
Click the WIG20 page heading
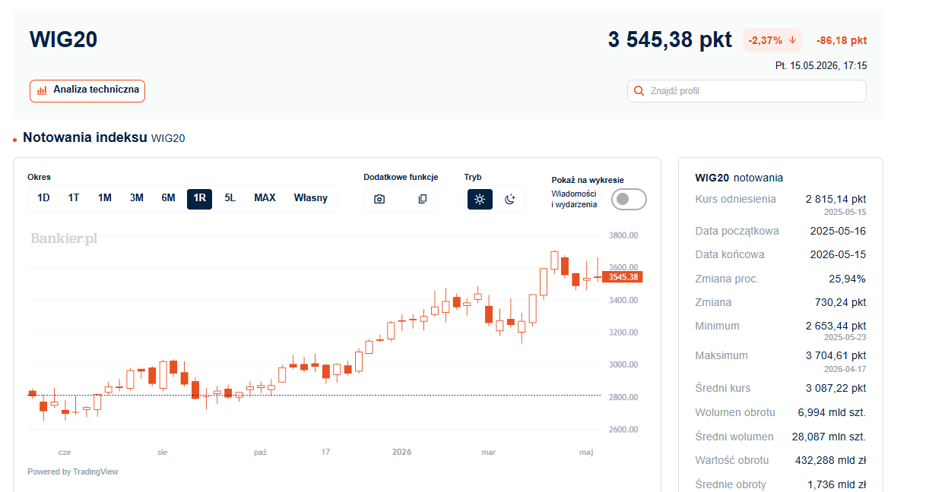click(x=63, y=39)
